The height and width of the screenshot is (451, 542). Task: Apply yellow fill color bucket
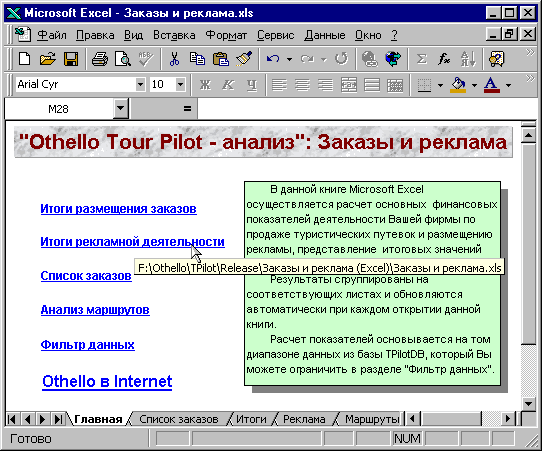458,85
